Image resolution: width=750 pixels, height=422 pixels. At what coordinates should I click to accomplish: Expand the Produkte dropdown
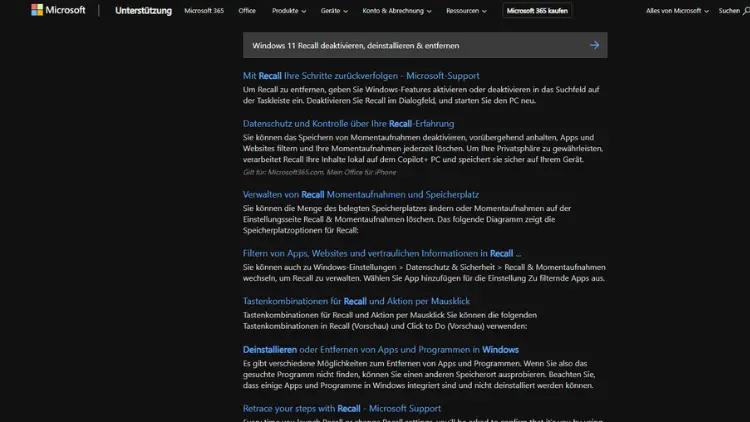(x=289, y=11)
